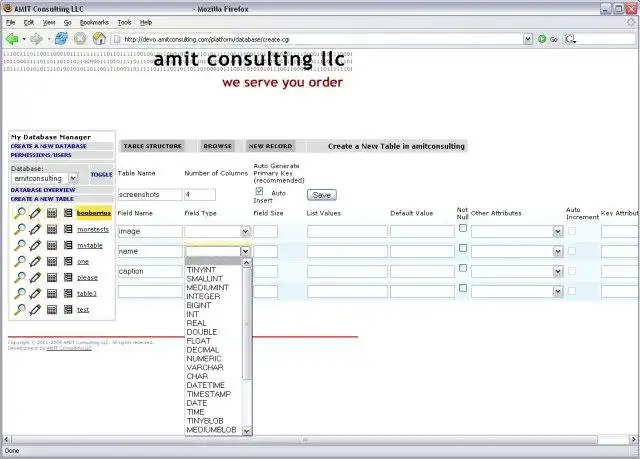Open the PERMISSIONS/USERS link
Image resolution: width=640 pixels, height=459 pixels.
(41, 155)
